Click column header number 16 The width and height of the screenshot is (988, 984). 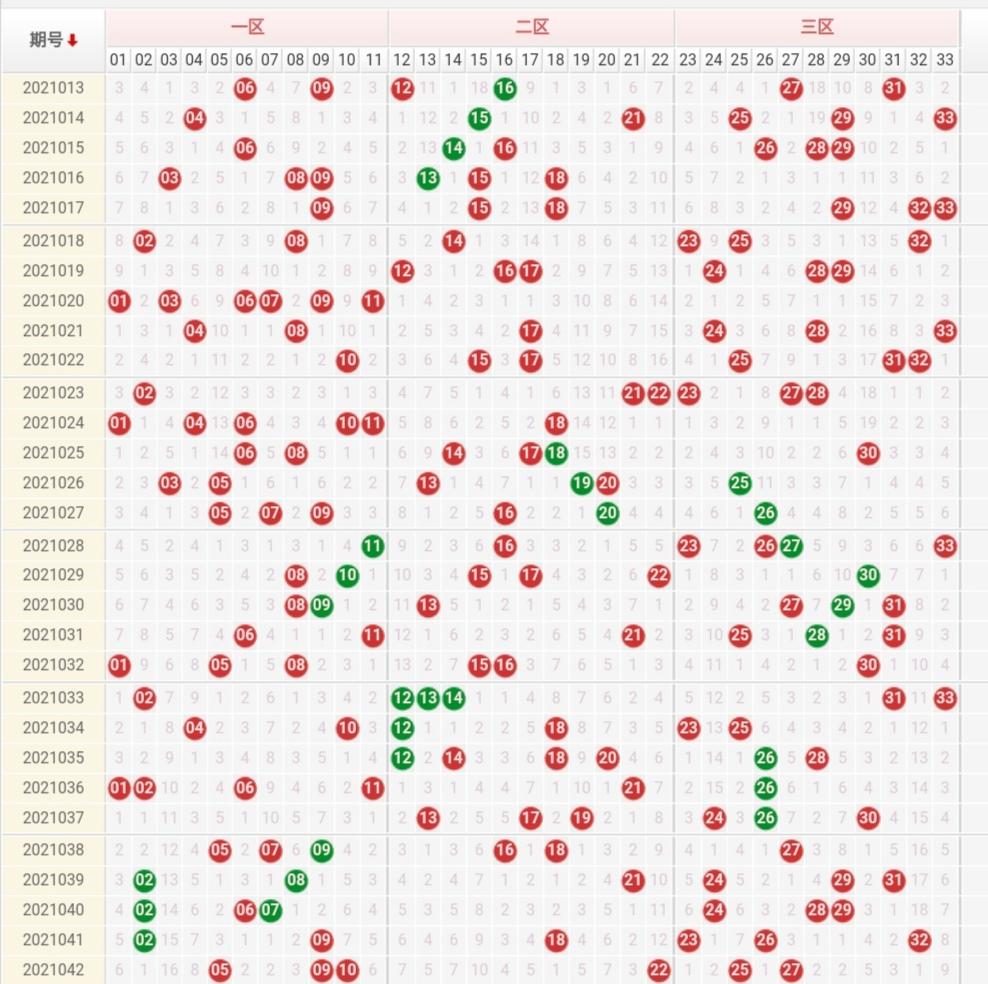pyautogui.click(x=505, y=60)
